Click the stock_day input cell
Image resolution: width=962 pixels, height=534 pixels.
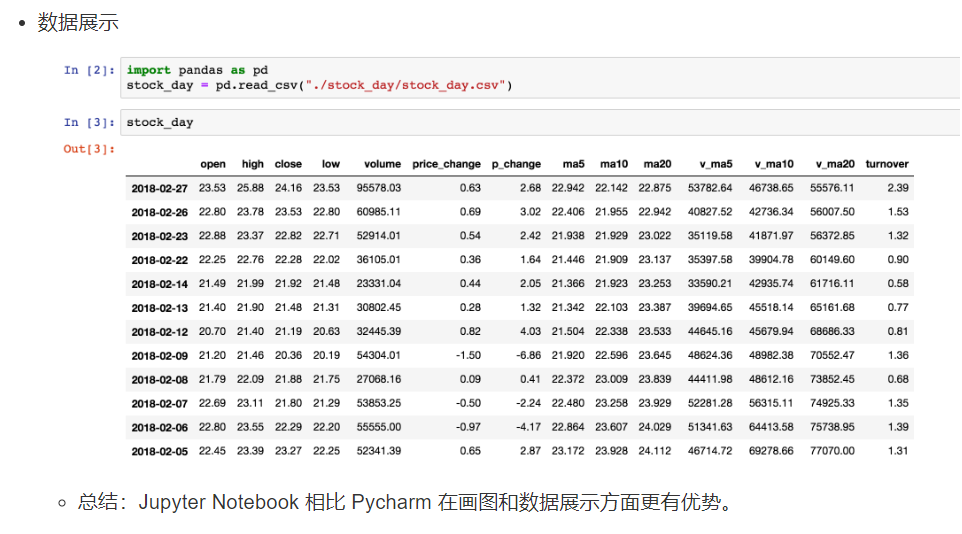tap(541, 123)
